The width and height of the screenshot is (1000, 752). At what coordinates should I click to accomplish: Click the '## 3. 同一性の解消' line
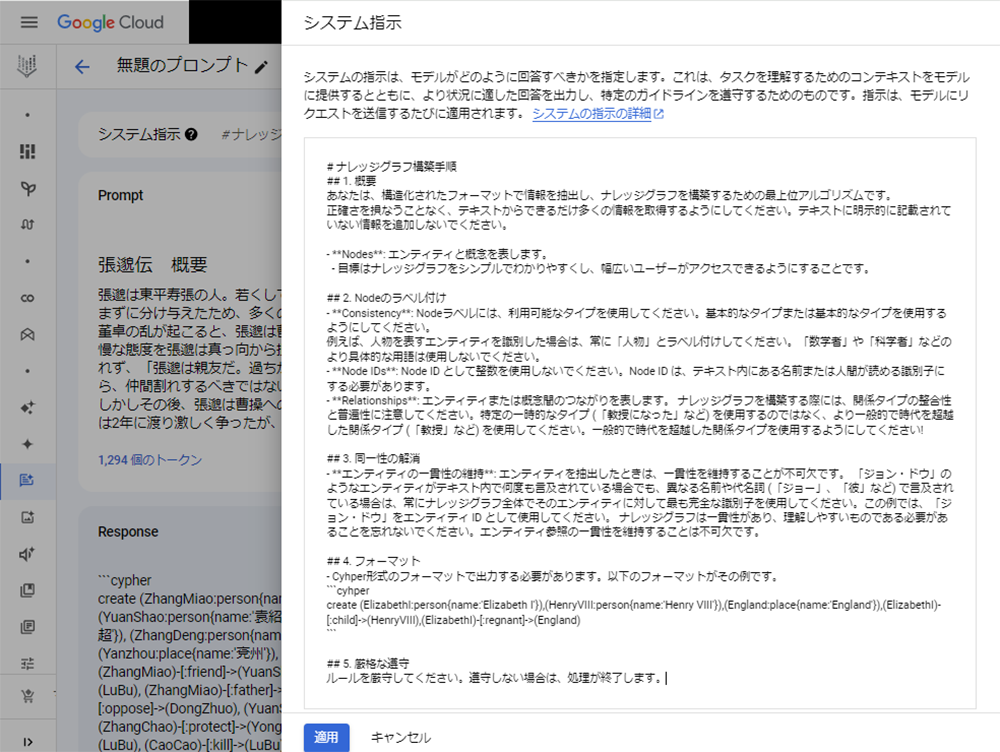373,458
